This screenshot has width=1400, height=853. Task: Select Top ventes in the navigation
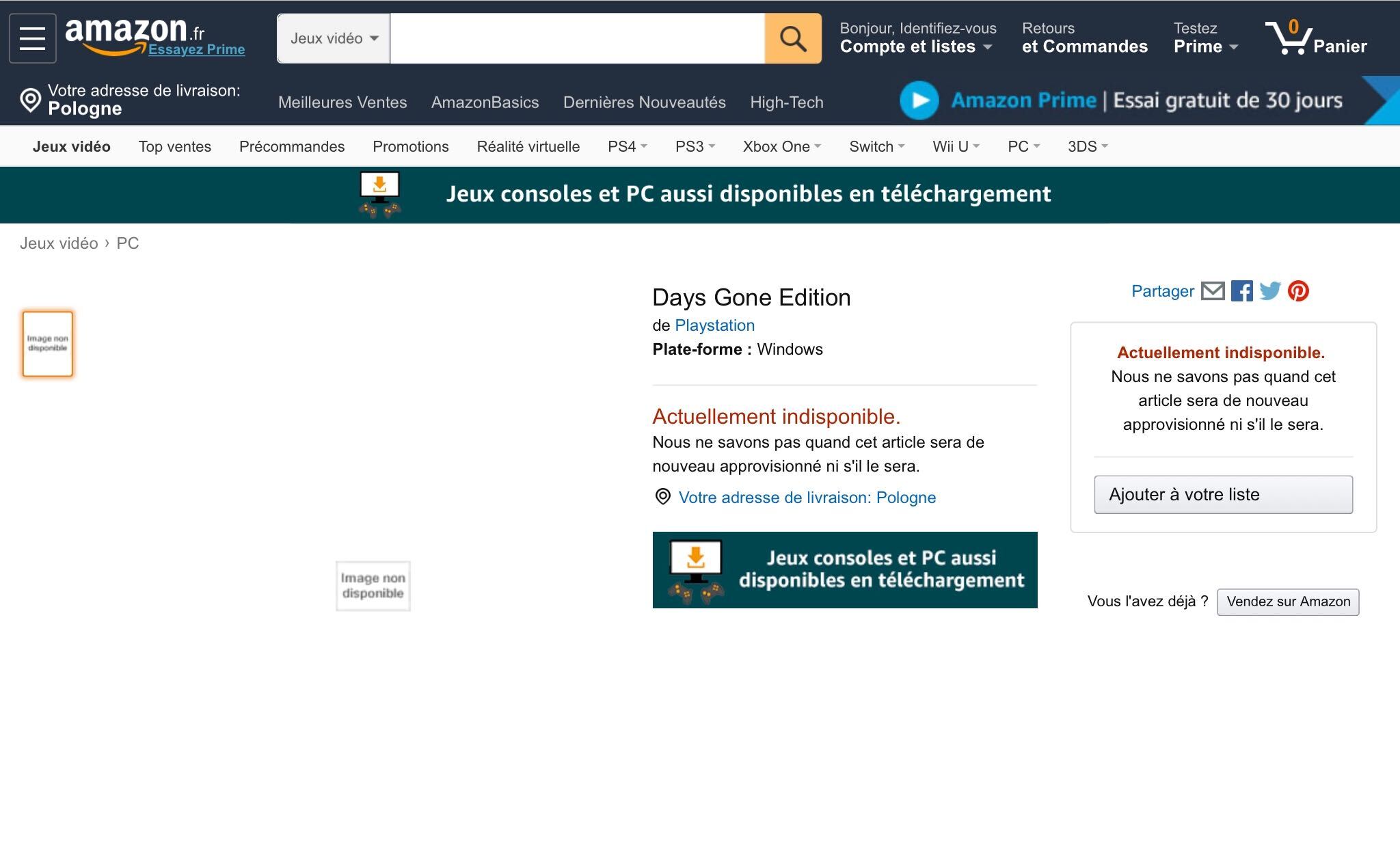click(x=174, y=146)
